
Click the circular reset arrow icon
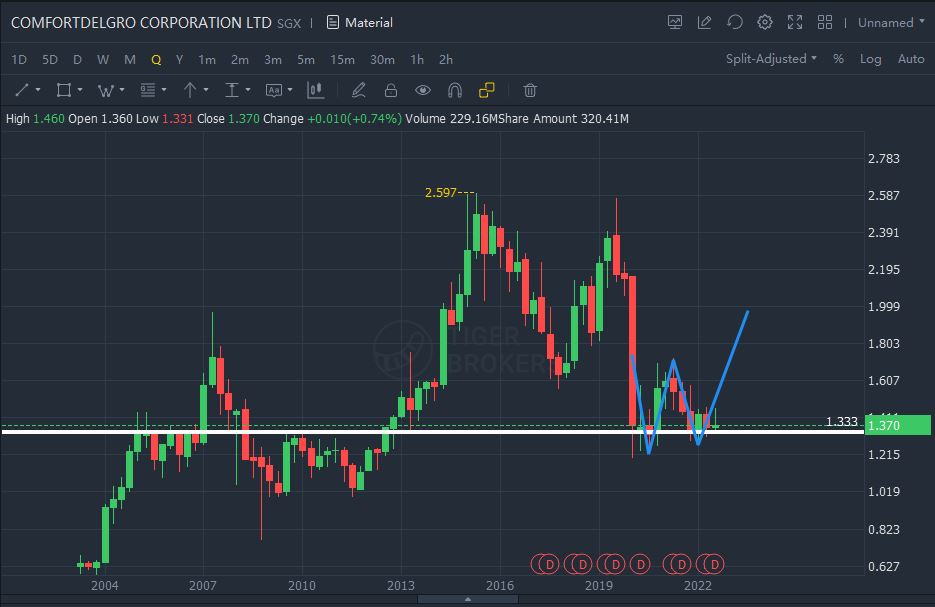click(x=735, y=23)
